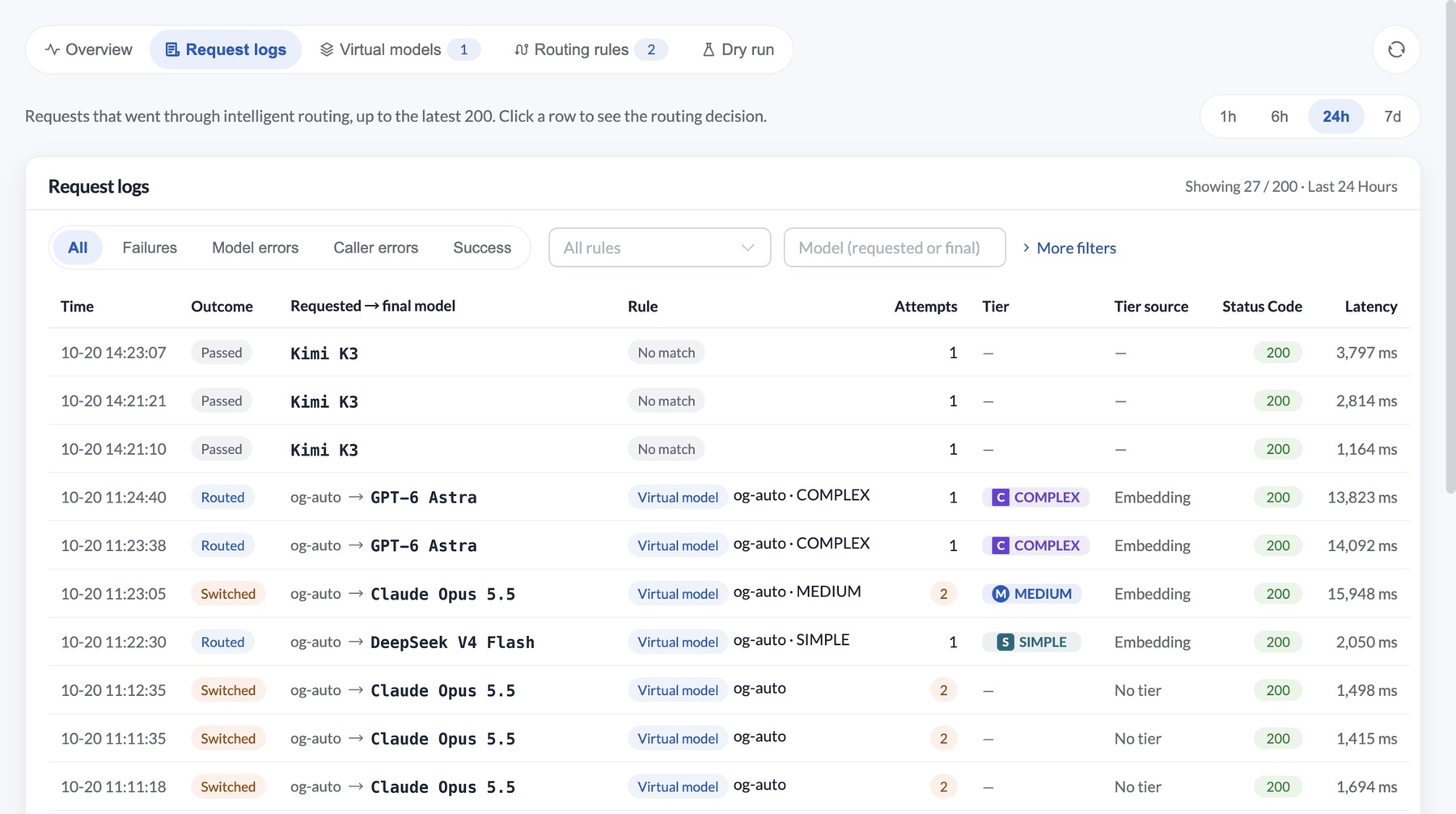The image size is (1456, 814).
Task: Click the 200 status code at 11:11:18
Action: tap(1277, 786)
